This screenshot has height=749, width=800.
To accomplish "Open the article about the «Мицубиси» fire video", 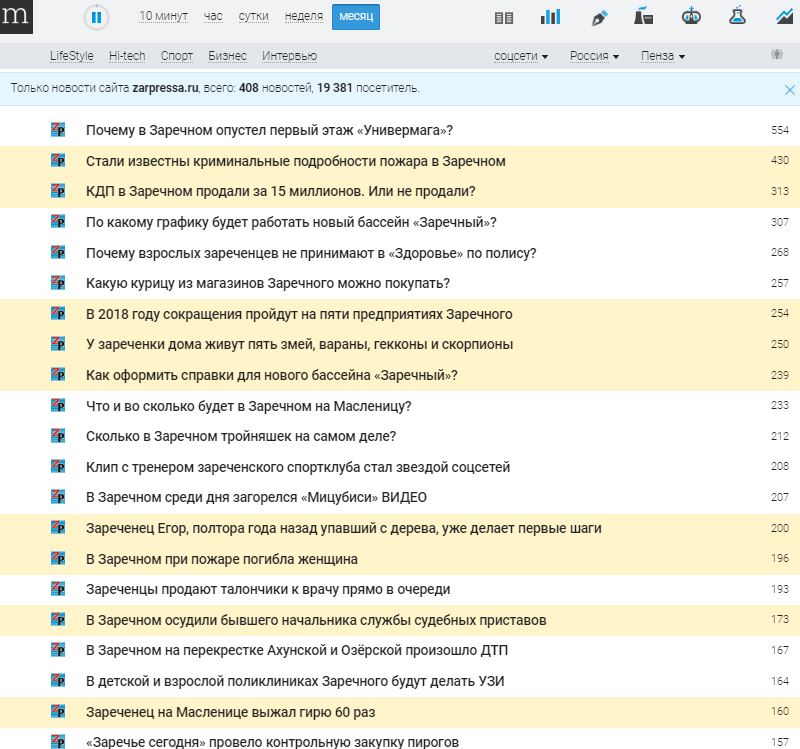I will [256, 497].
